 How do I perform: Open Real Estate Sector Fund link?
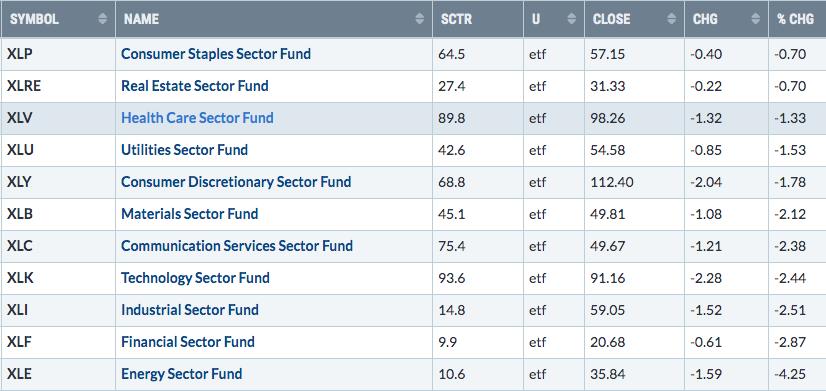195,86
